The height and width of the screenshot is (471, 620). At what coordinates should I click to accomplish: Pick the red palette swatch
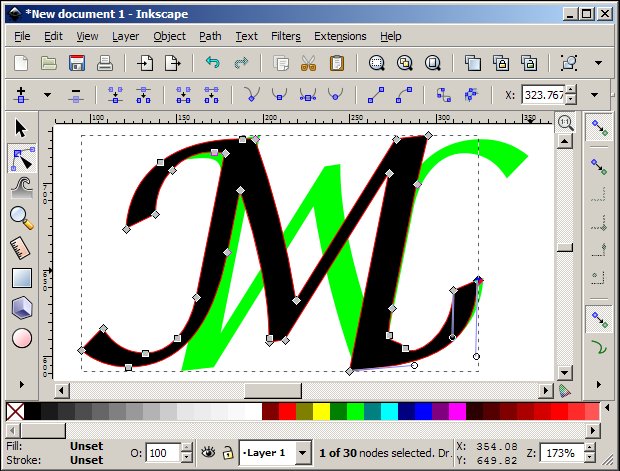coord(287,411)
